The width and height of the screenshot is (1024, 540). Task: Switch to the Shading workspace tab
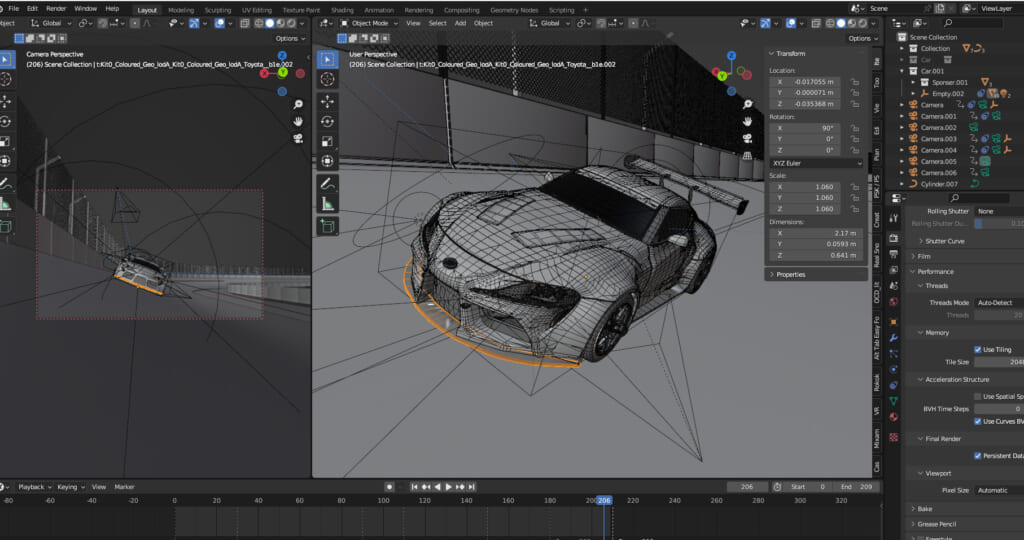point(342,10)
